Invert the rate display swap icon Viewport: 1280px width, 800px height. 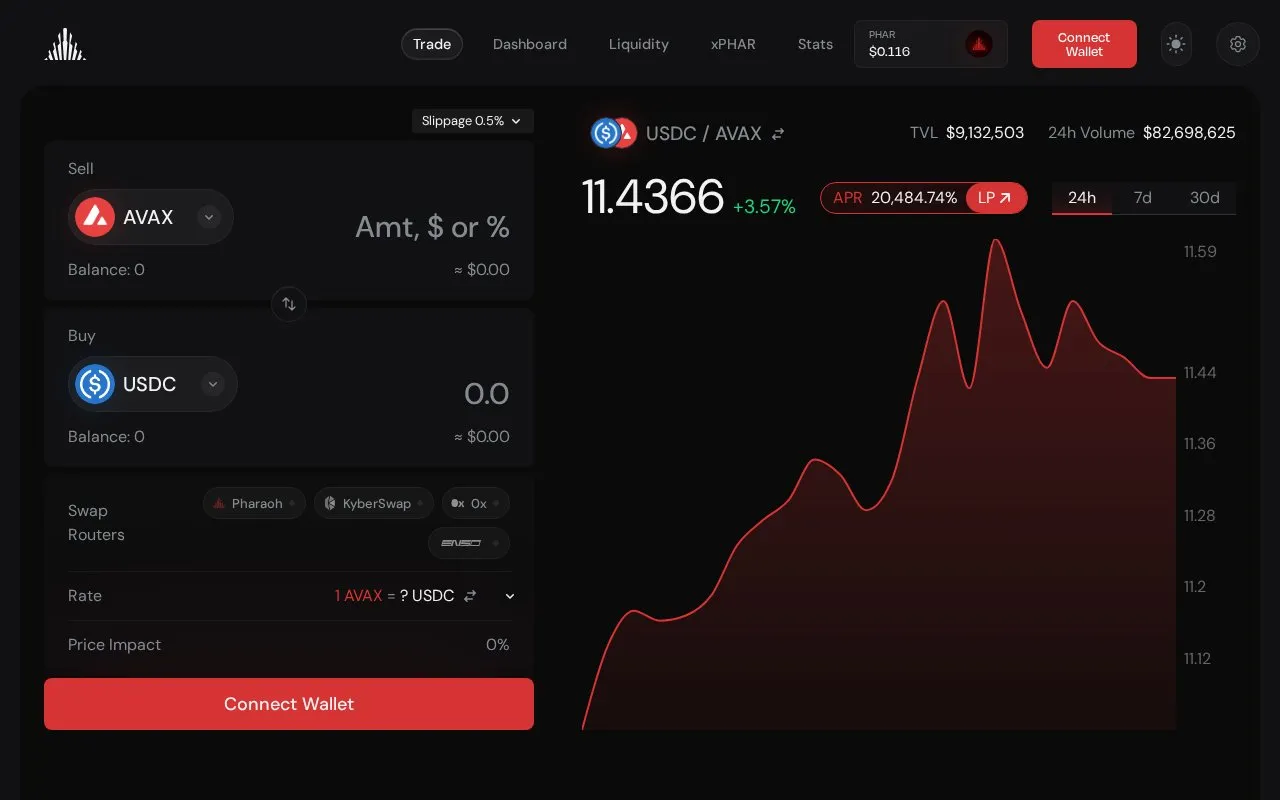click(470, 596)
